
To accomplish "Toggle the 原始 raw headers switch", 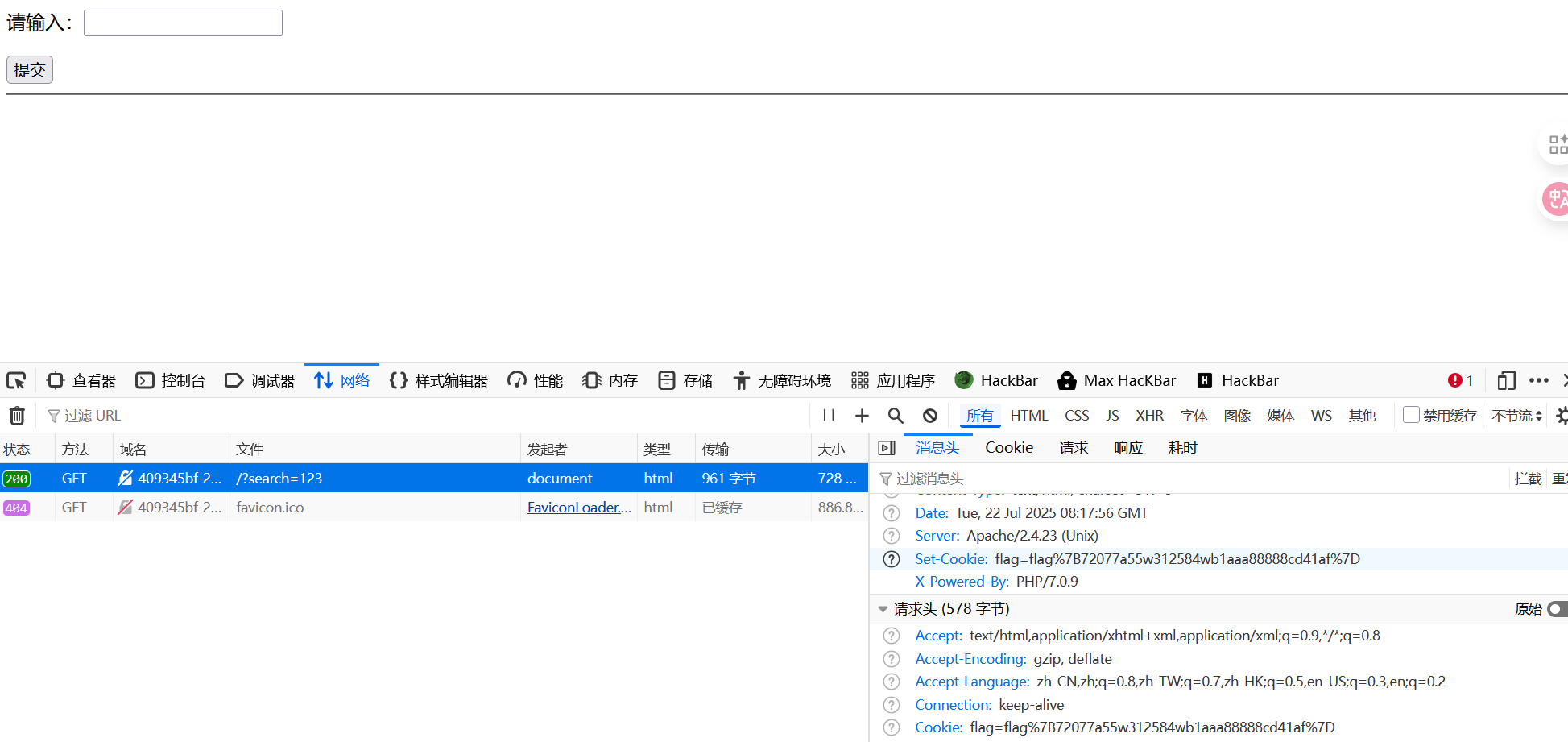I will 1558,609.
